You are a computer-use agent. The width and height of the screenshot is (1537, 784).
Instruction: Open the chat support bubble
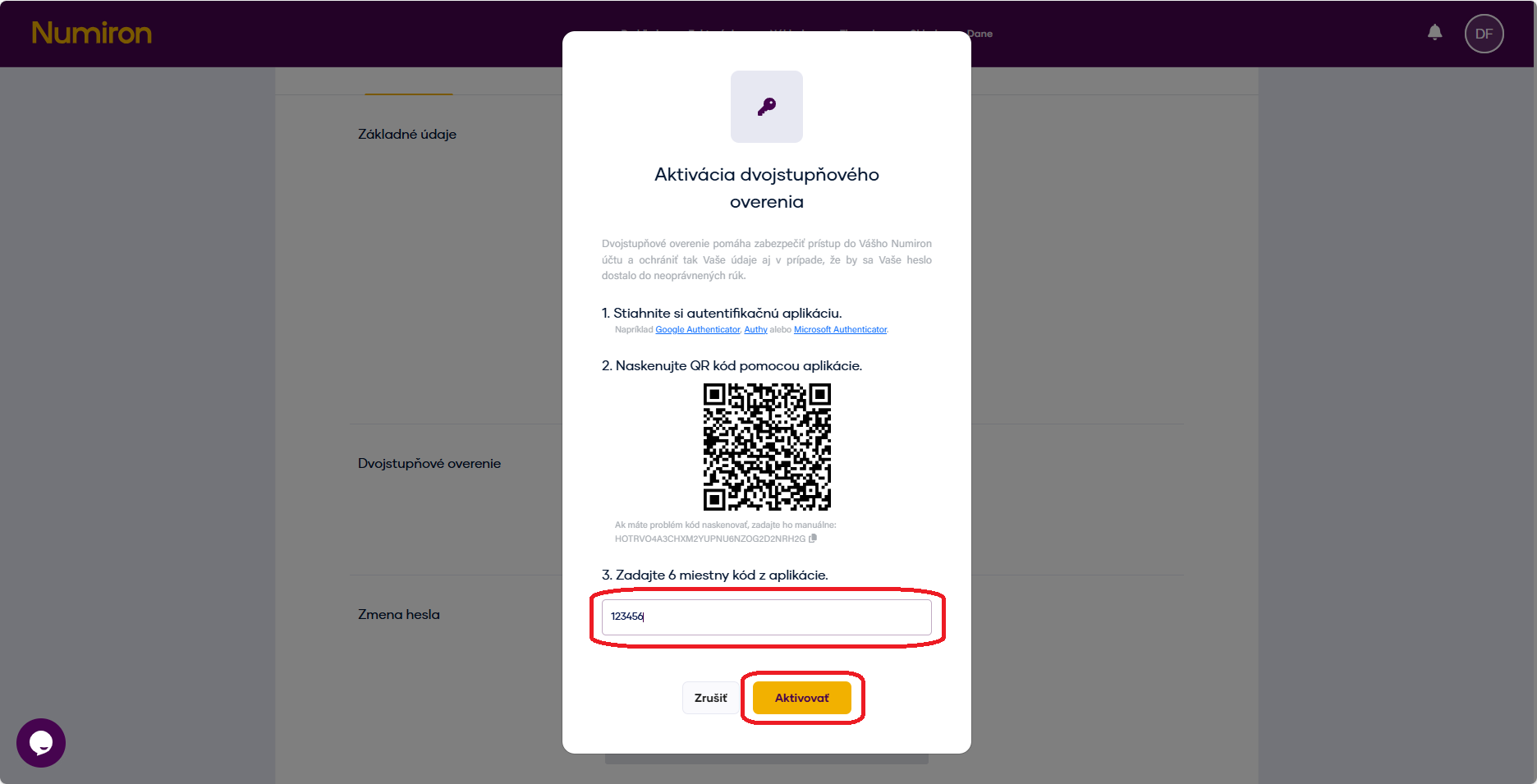coord(40,743)
